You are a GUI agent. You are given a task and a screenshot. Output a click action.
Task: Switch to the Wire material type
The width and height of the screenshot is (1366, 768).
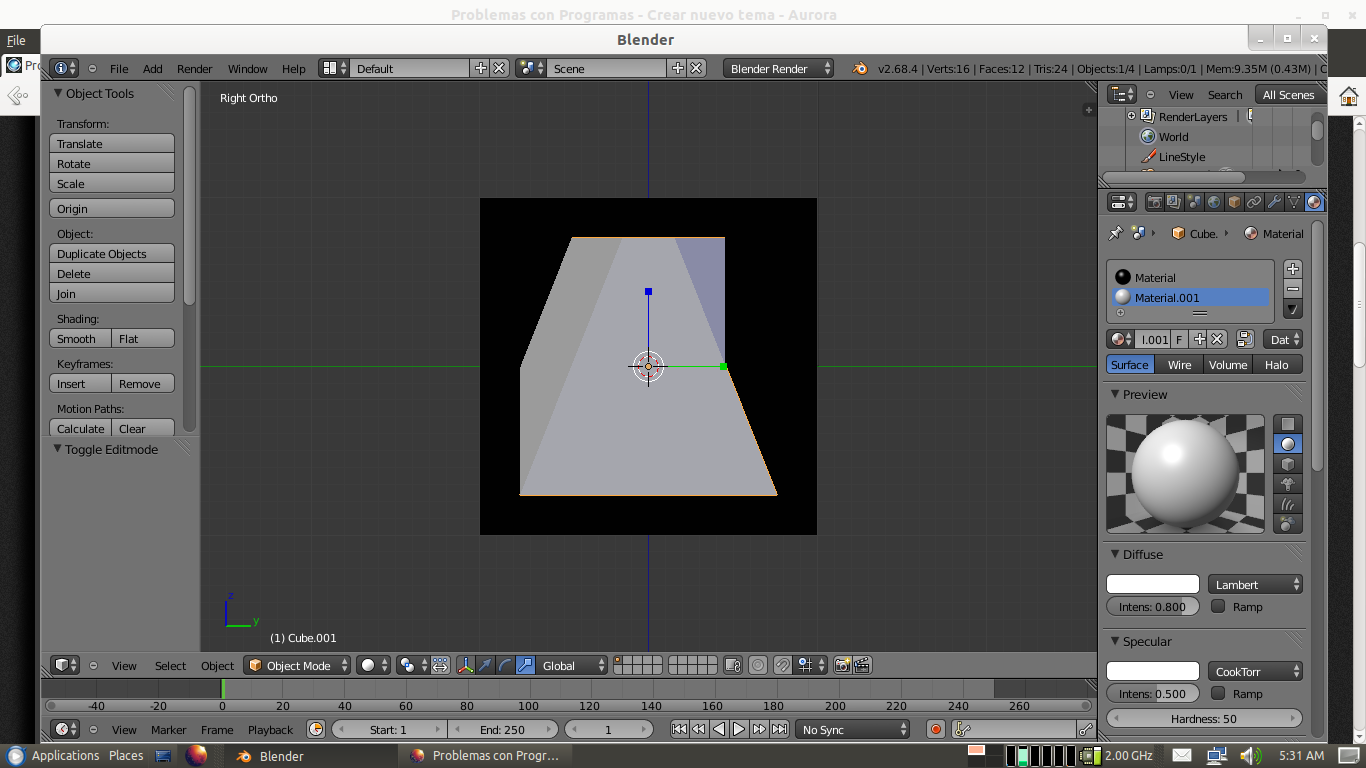tap(1180, 365)
